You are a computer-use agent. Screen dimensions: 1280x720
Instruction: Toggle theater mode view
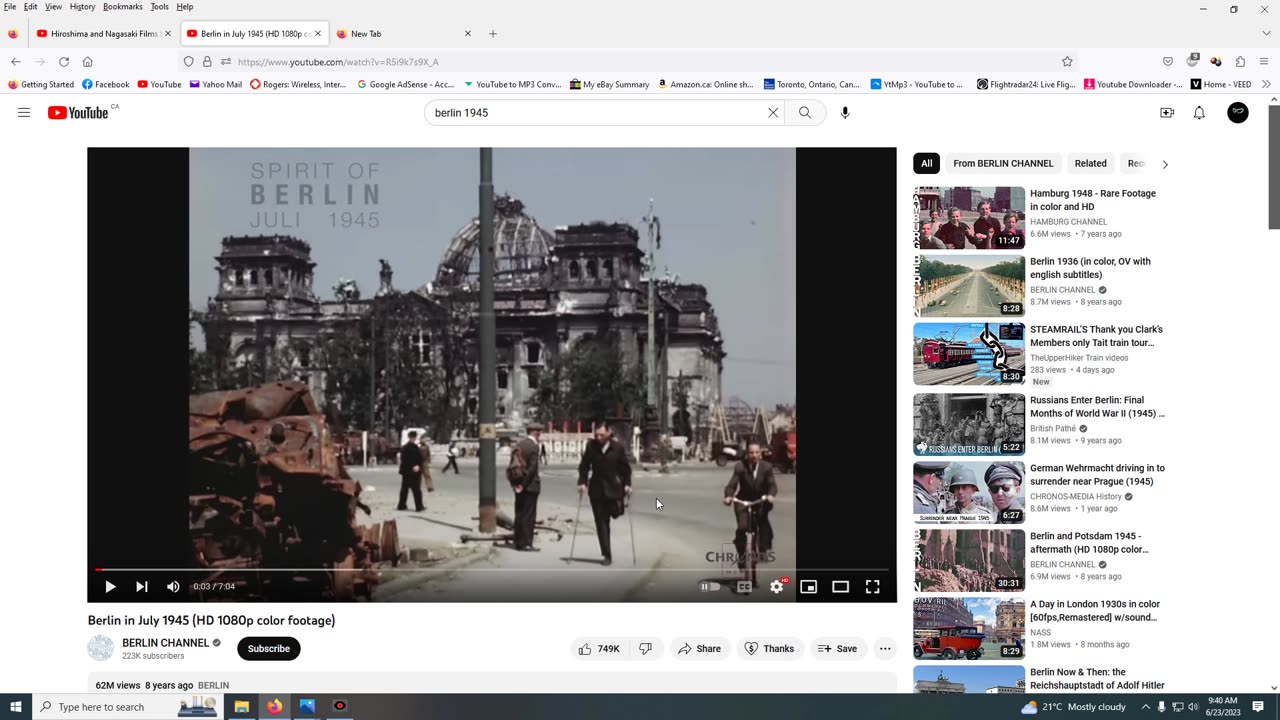click(841, 587)
